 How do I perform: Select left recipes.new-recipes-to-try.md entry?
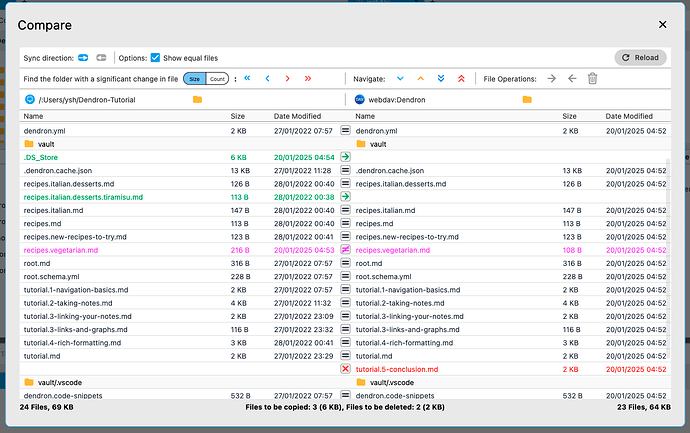[x=75, y=237]
